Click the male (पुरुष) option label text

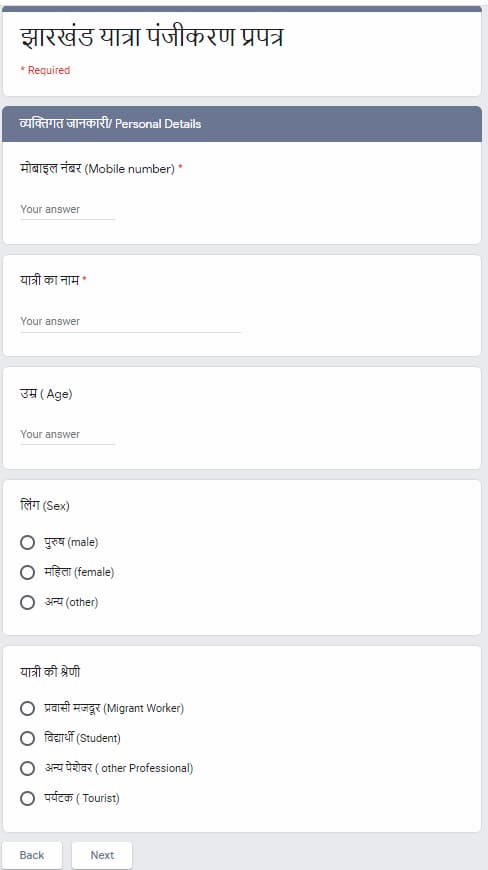71,542
